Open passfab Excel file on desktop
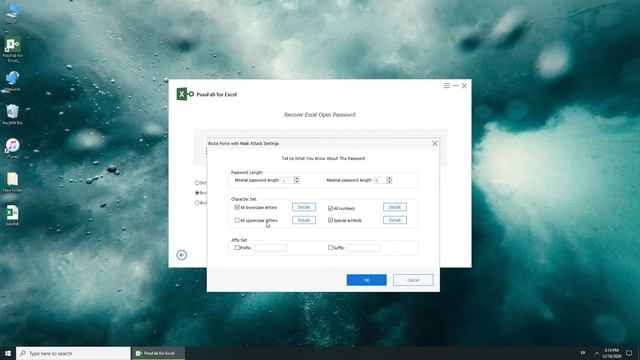The image size is (640, 360). coord(13,216)
